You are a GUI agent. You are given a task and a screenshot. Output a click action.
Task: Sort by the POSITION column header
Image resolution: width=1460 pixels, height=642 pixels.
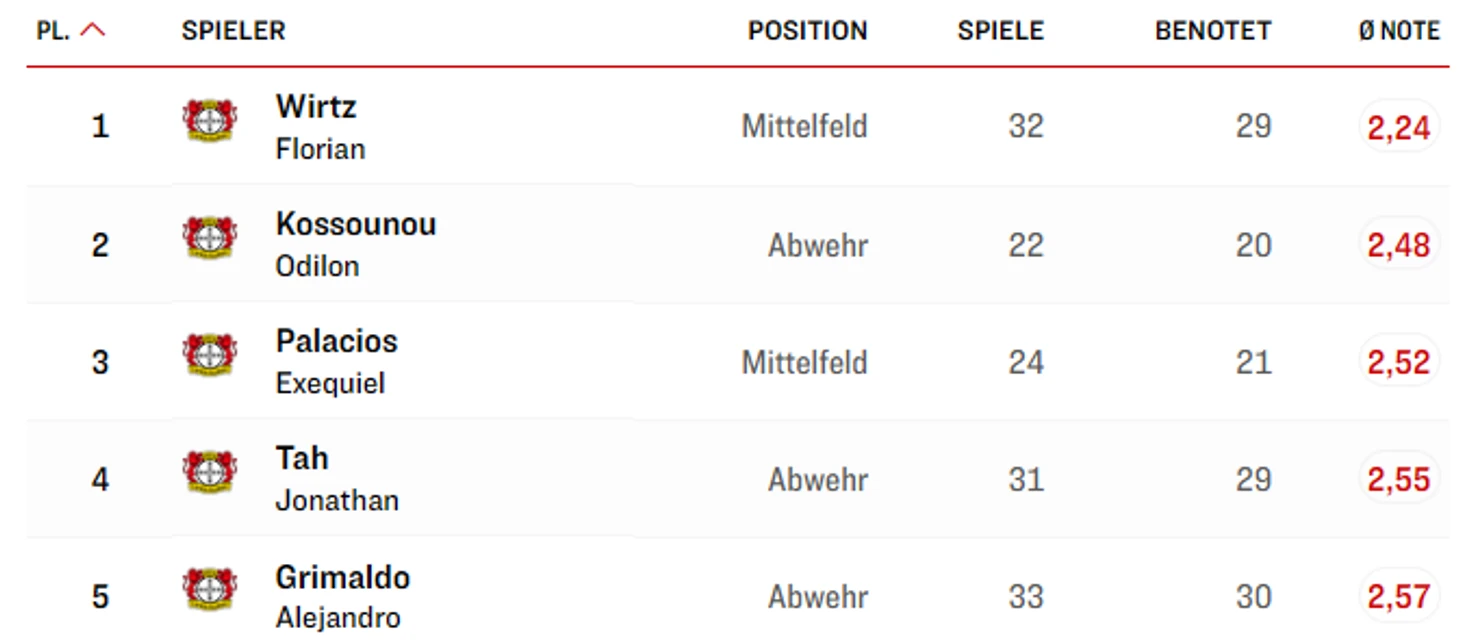807,31
